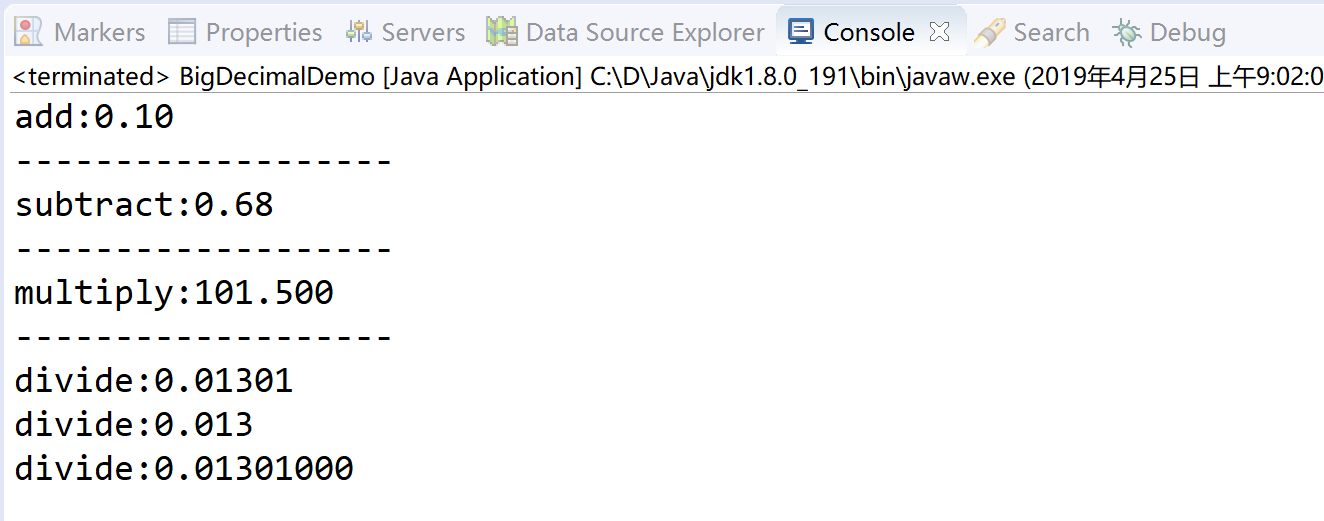Click the add:0.10 output line
This screenshot has width=1324, height=521.
point(94,117)
